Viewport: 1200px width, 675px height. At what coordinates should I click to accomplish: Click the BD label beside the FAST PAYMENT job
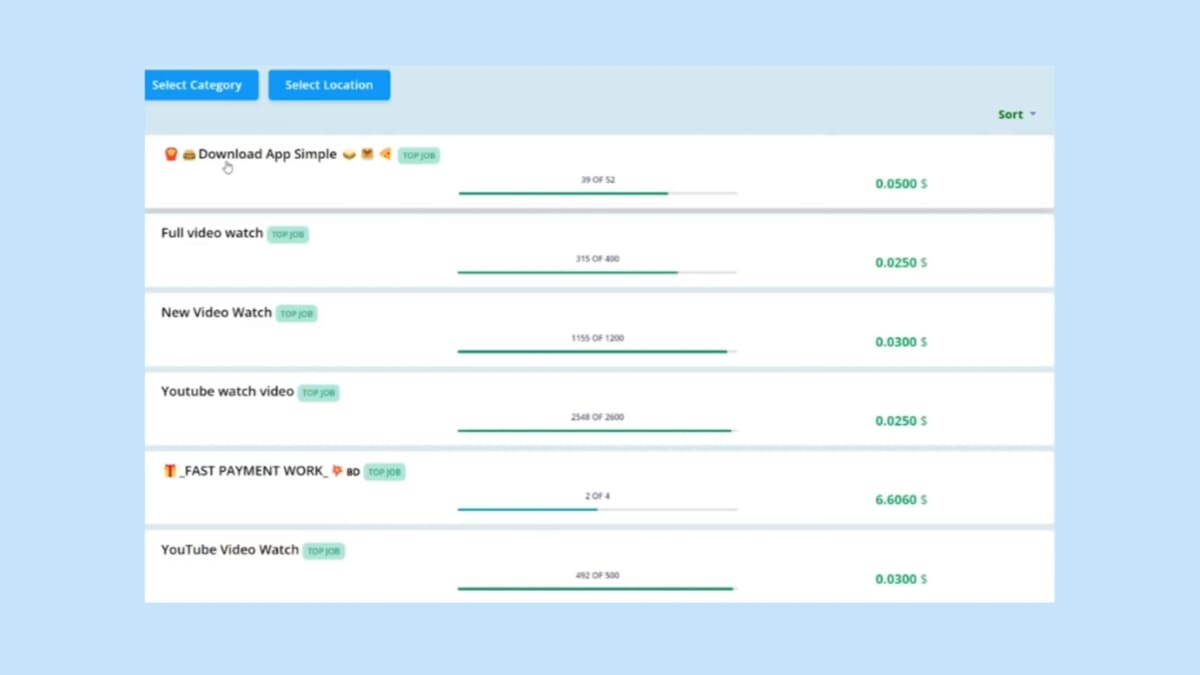[352, 471]
